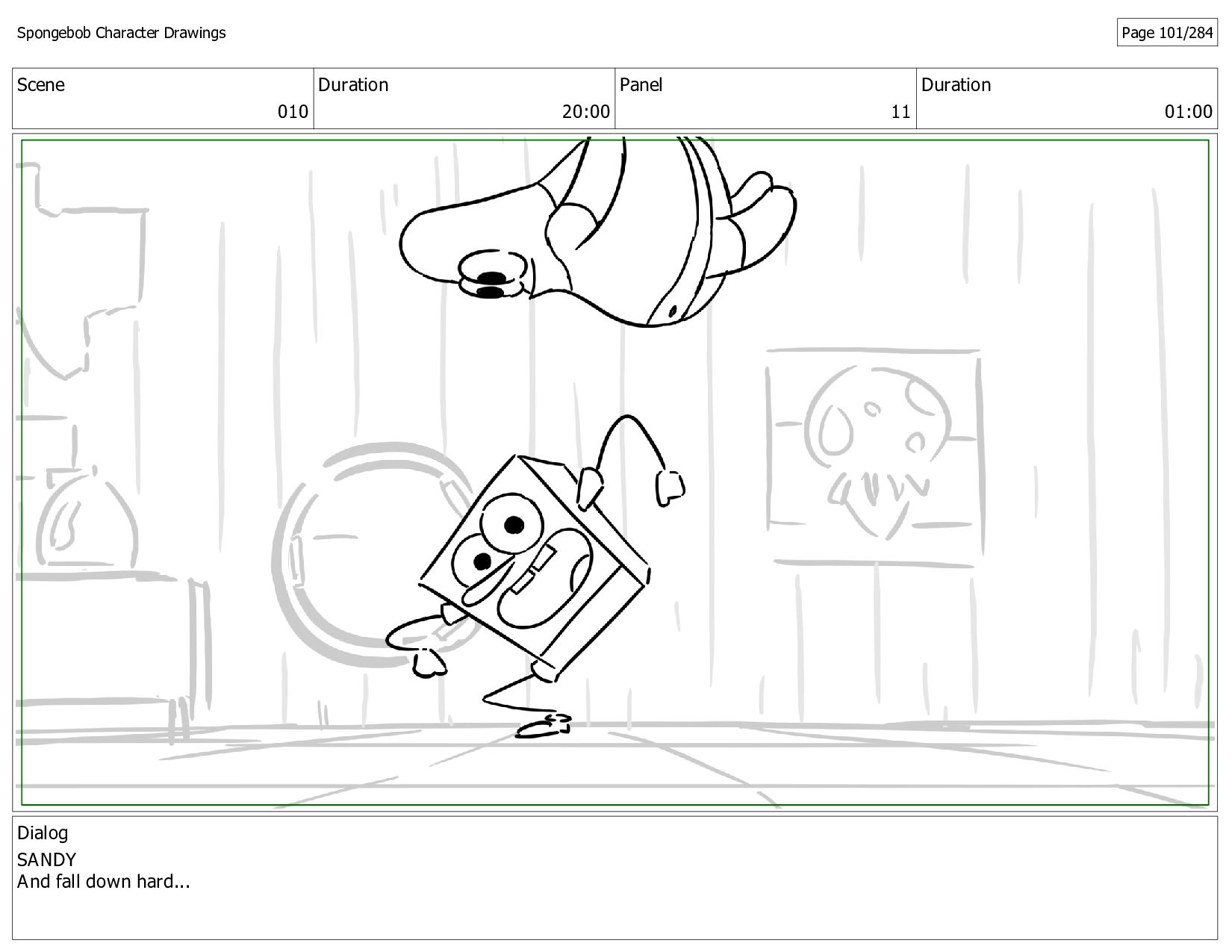Click the dialog line 'And fall down hard...'
The width and height of the screenshot is (1232, 952).
(104, 882)
